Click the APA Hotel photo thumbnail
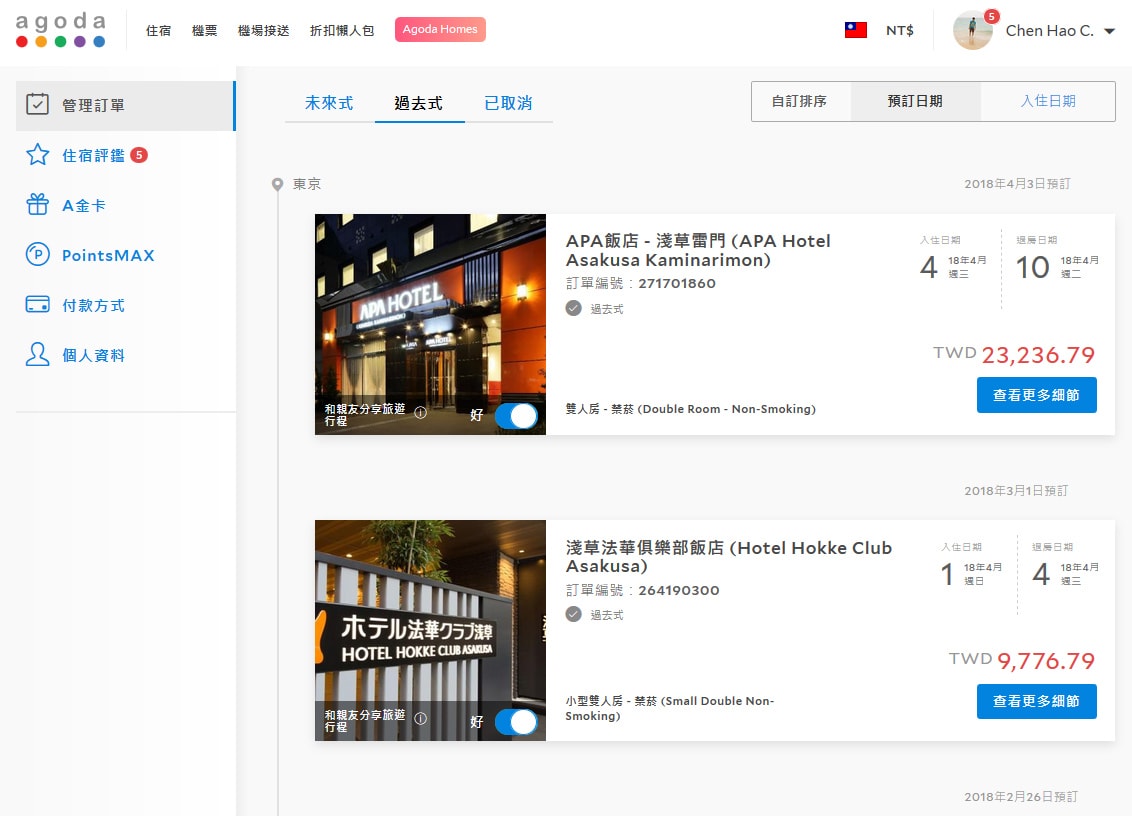This screenshot has height=816, width=1132. 430,324
